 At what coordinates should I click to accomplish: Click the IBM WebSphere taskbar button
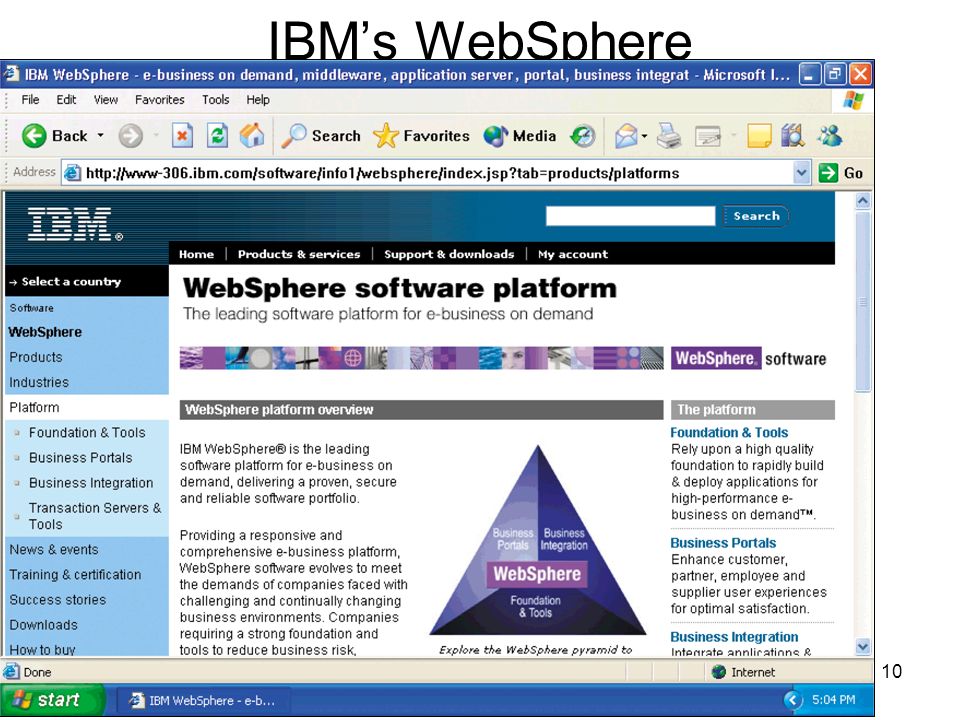[x=203, y=700]
